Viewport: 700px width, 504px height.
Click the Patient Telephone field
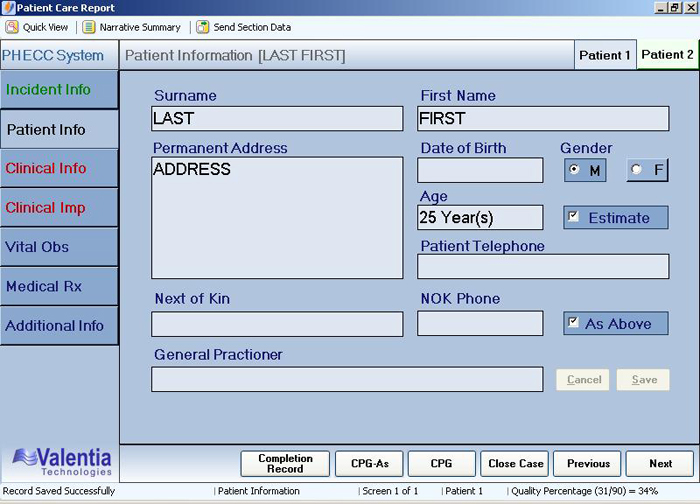pos(543,267)
